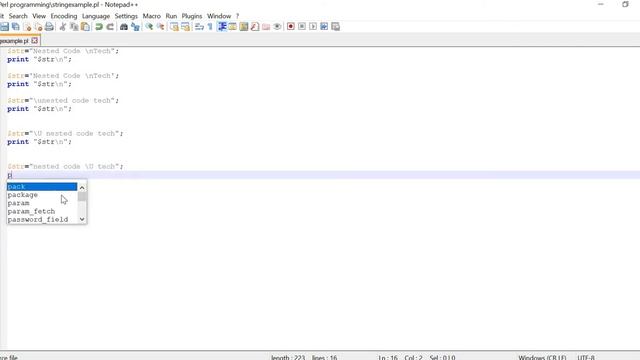Screen dimensions: 640x360
Task: Toggle the file monitoring eye icon
Action: tap(277, 27)
